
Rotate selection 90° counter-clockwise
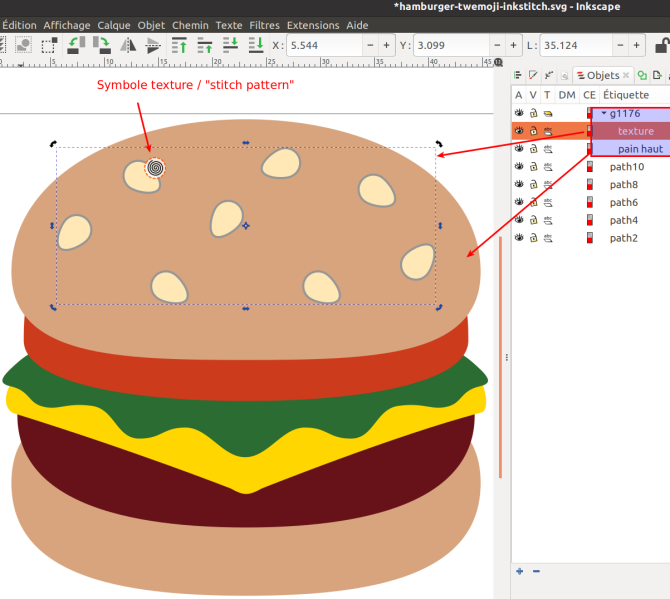click(76, 45)
